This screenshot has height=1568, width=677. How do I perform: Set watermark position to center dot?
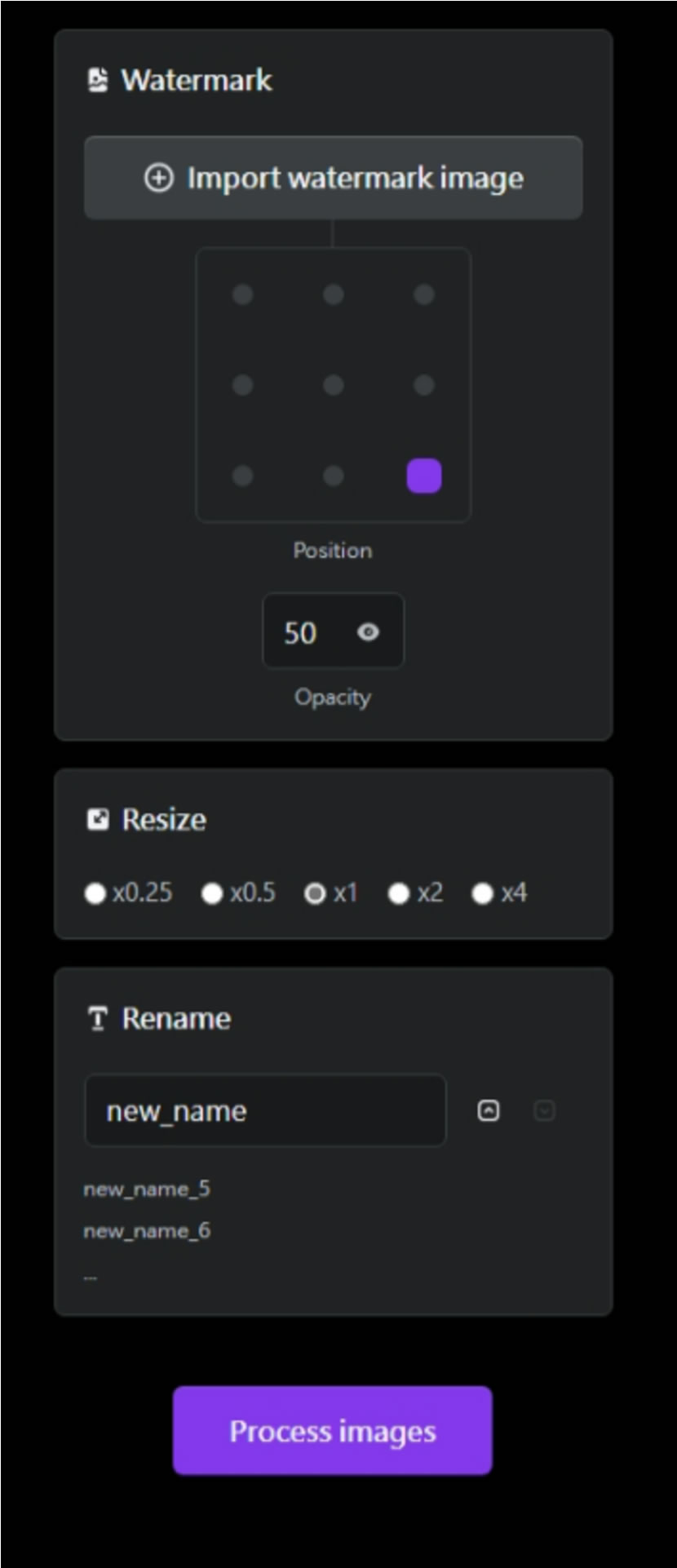333,385
